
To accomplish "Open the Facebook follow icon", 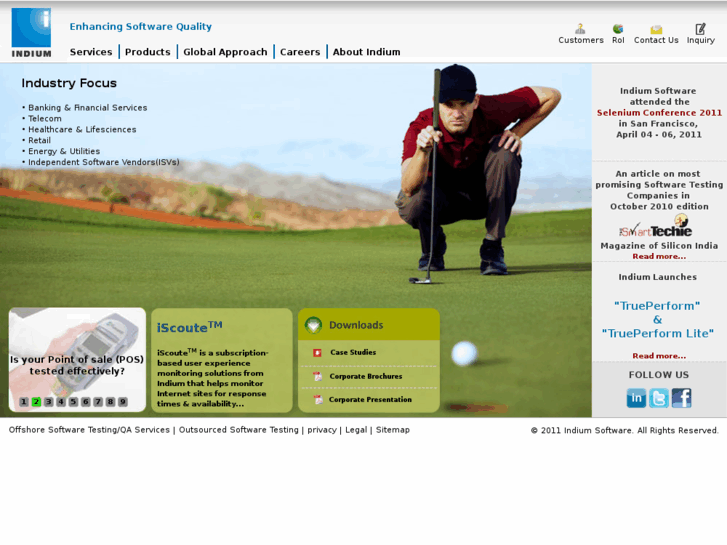I will click(682, 398).
